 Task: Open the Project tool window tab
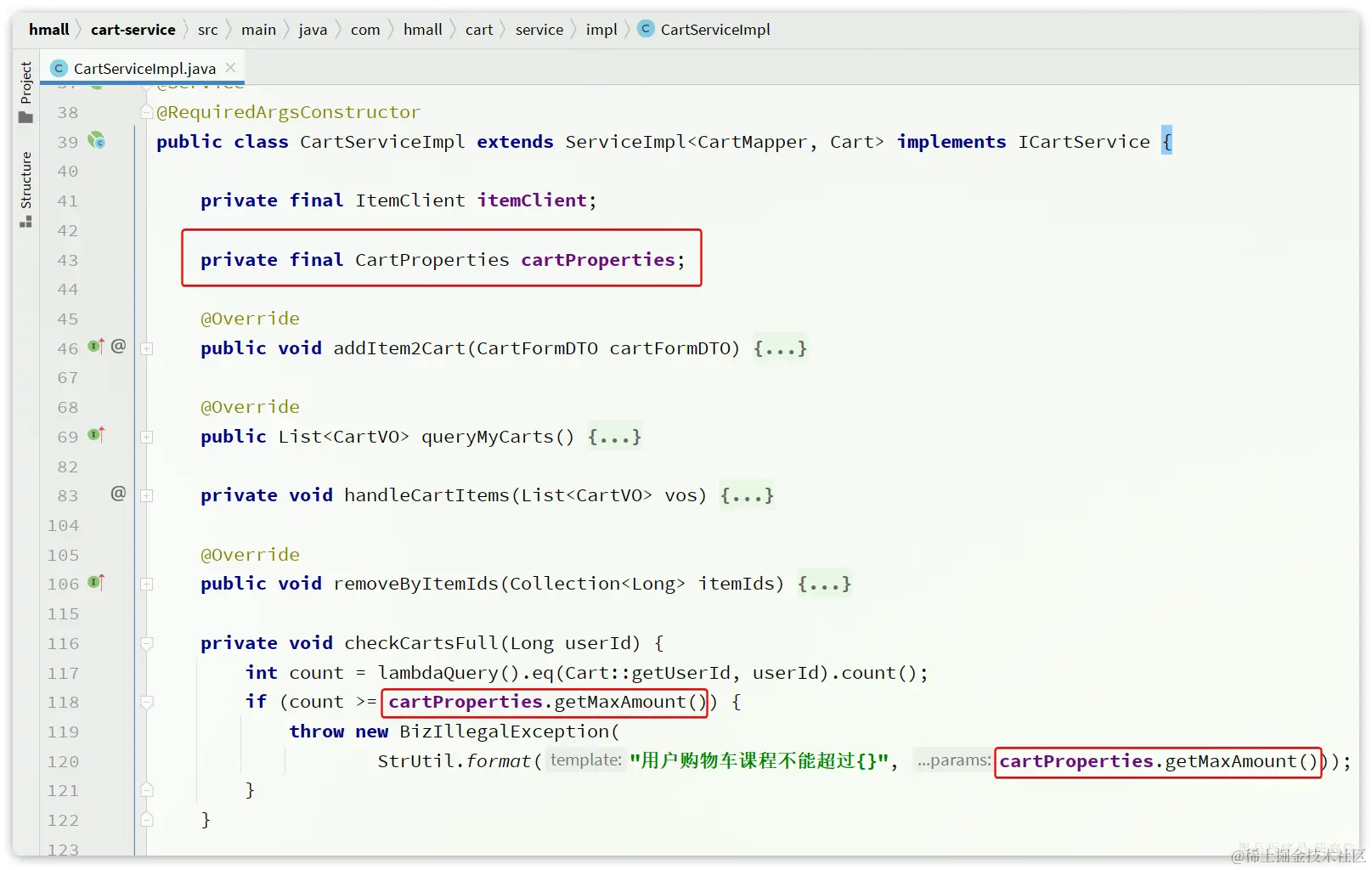pyautogui.click(x=25, y=92)
